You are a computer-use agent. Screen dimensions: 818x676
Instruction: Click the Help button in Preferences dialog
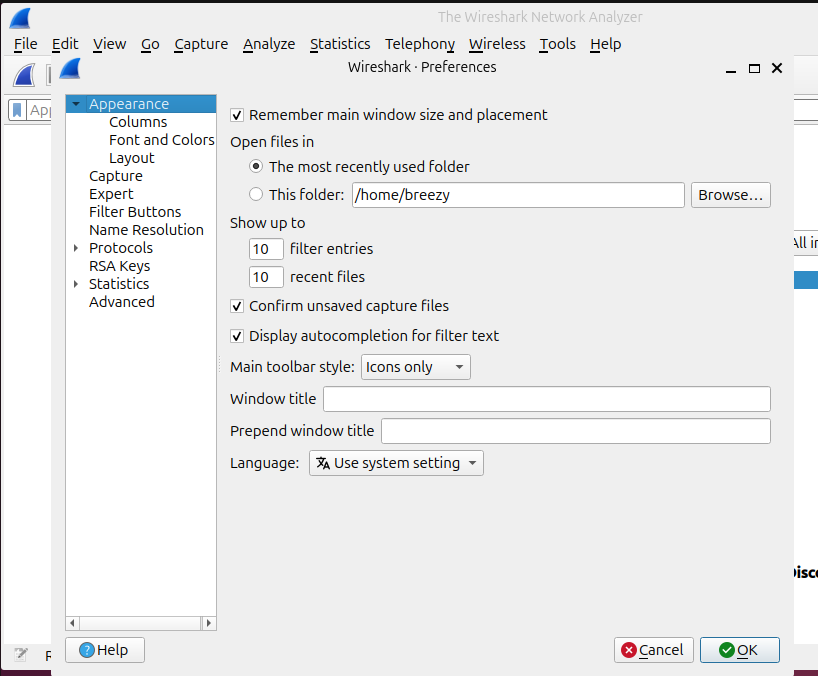(105, 650)
